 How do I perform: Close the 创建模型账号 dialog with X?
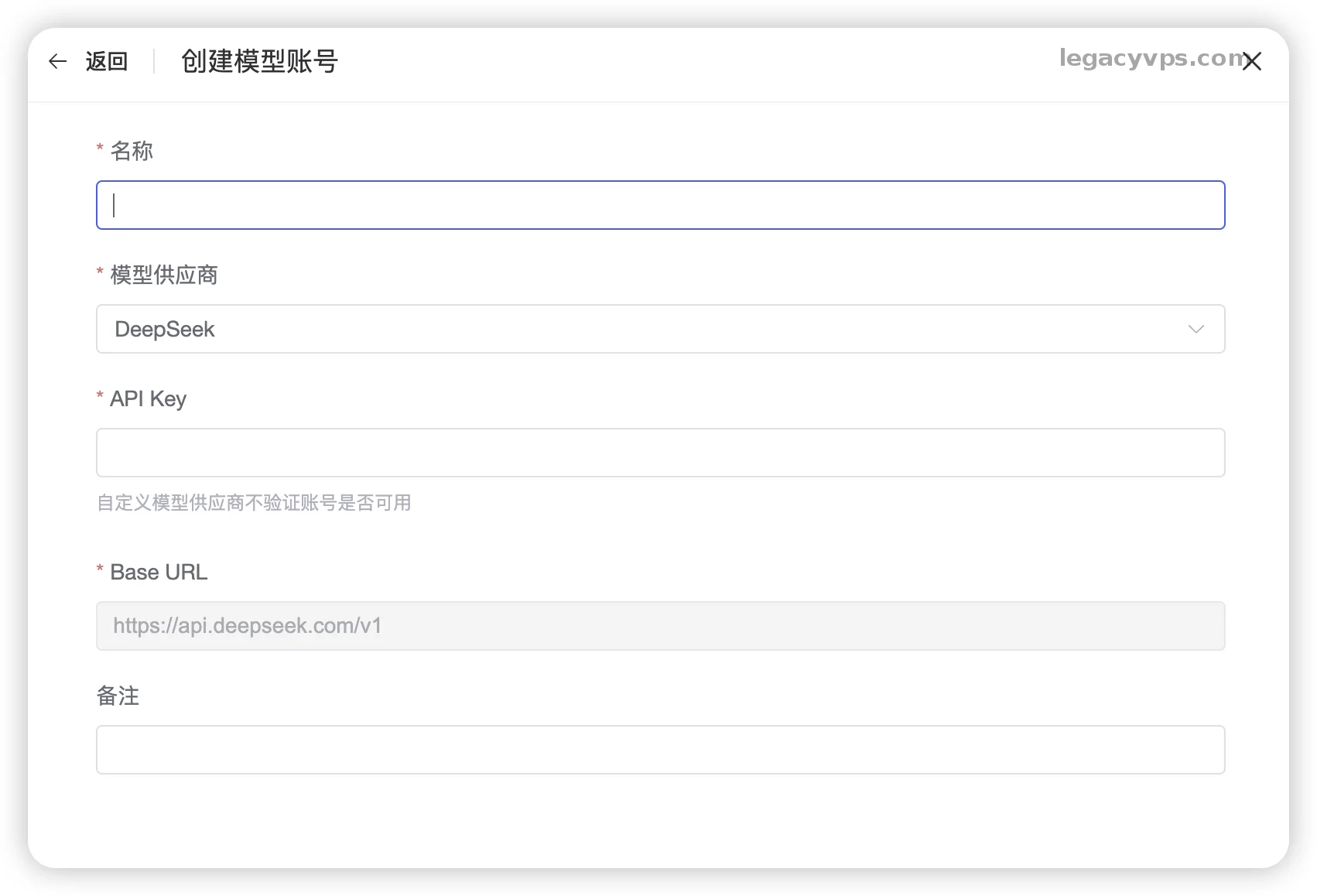click(x=1252, y=61)
